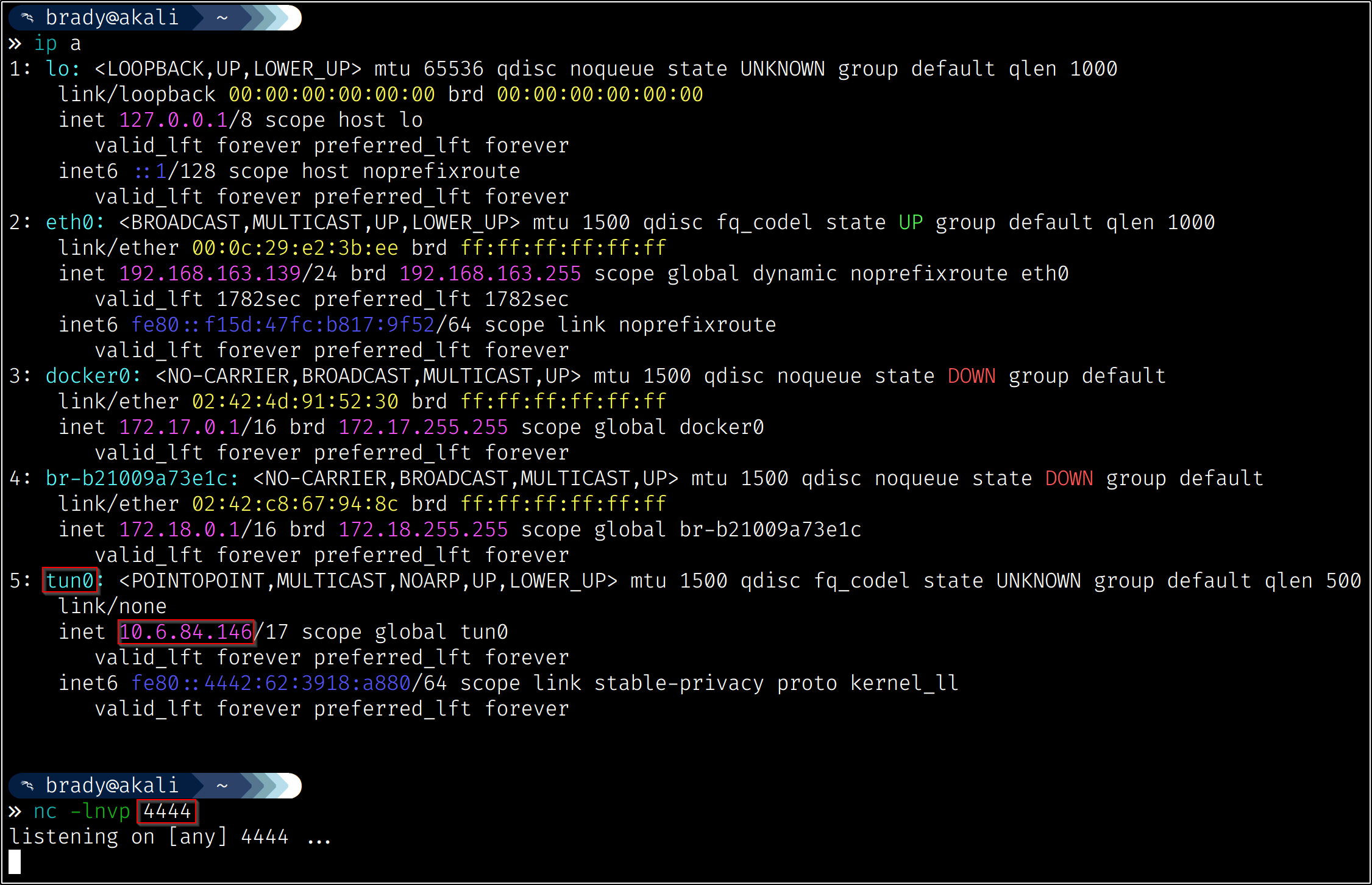Image resolution: width=1372 pixels, height=885 pixels.
Task: Click the double chevron before the nc command
Action: (x=15, y=811)
